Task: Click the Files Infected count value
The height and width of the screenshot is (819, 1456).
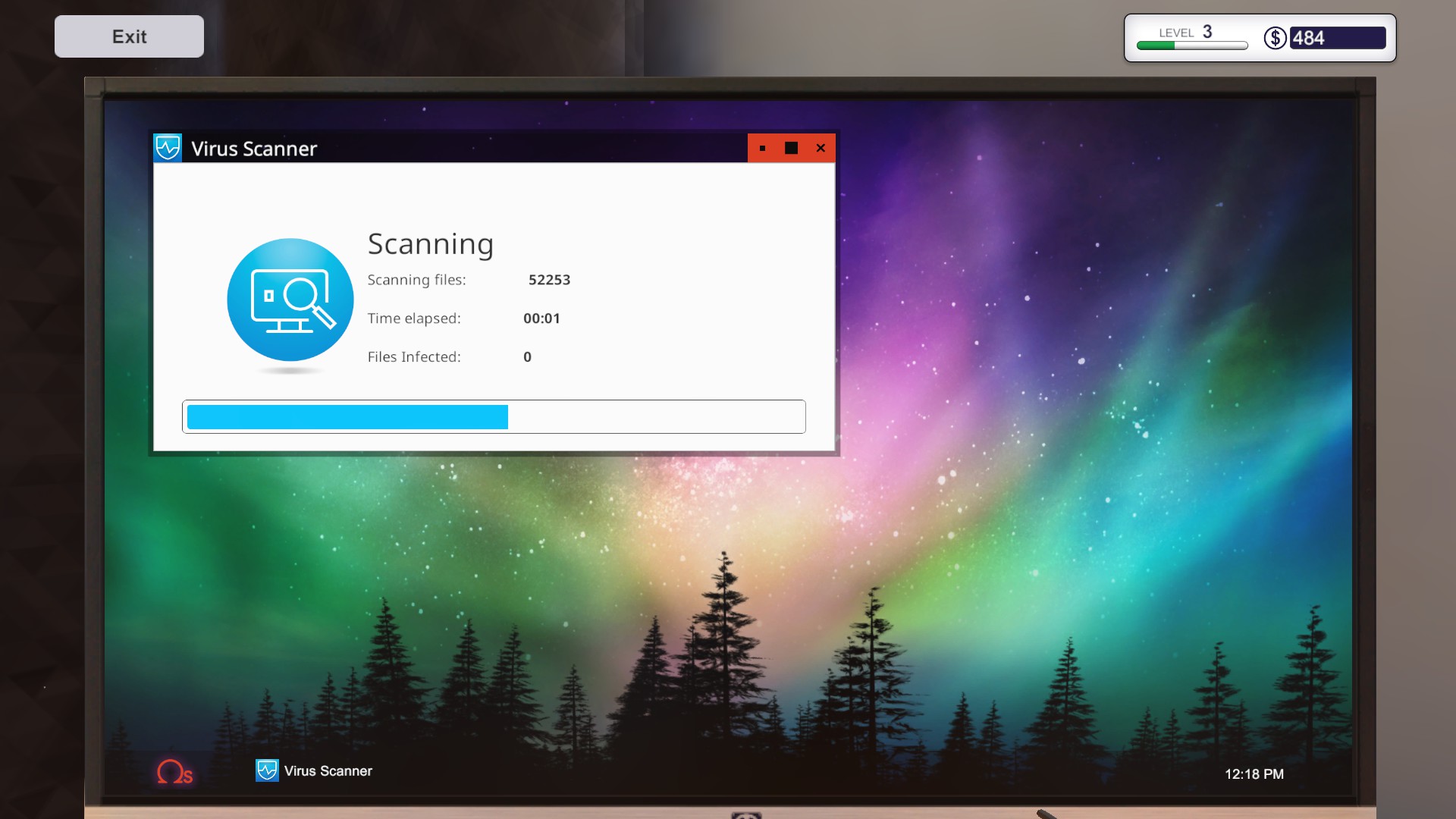Action: [x=527, y=357]
